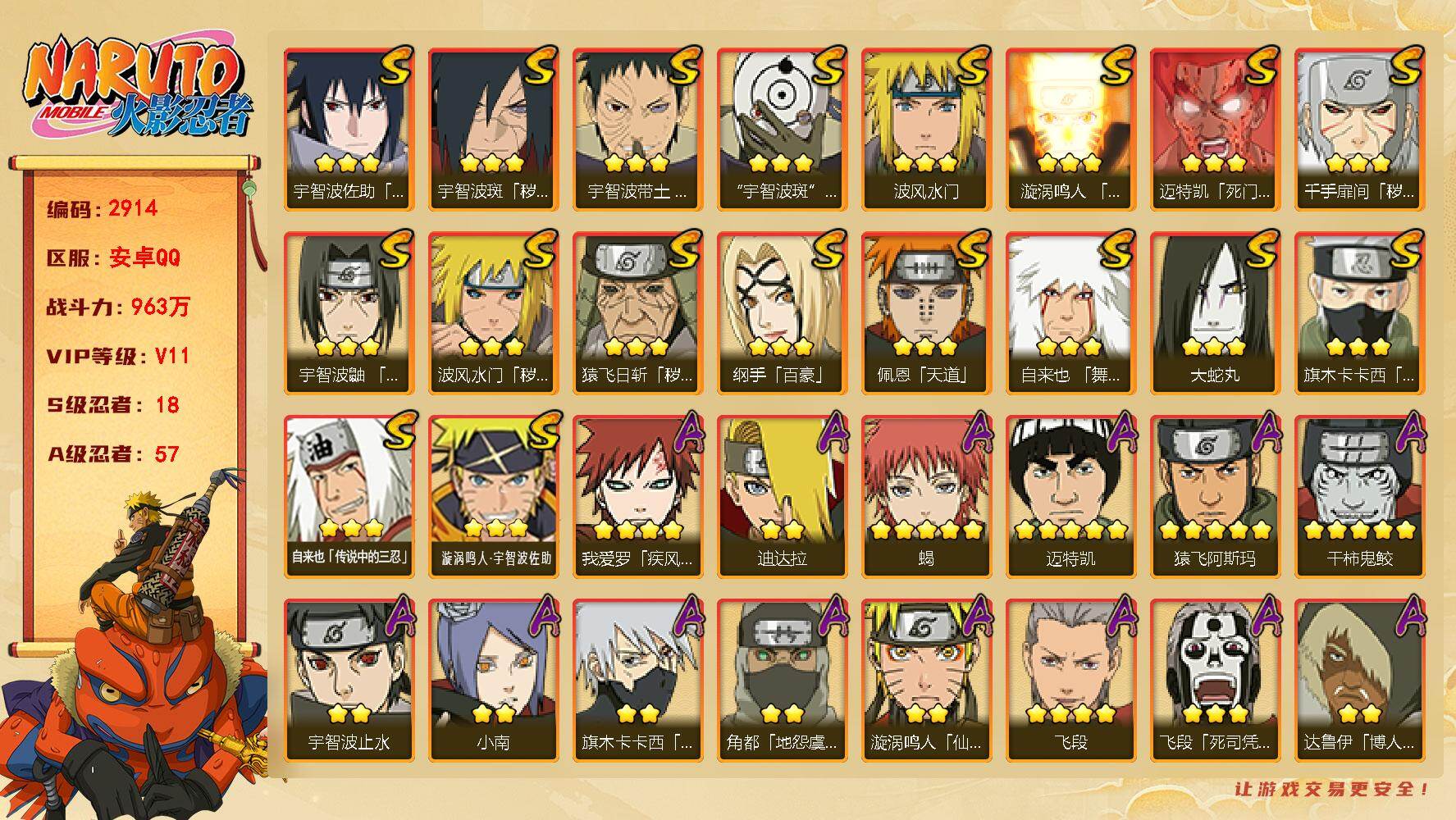Select the 小南 character card
Image resolution: width=1456 pixels, height=820 pixels.
[493, 681]
